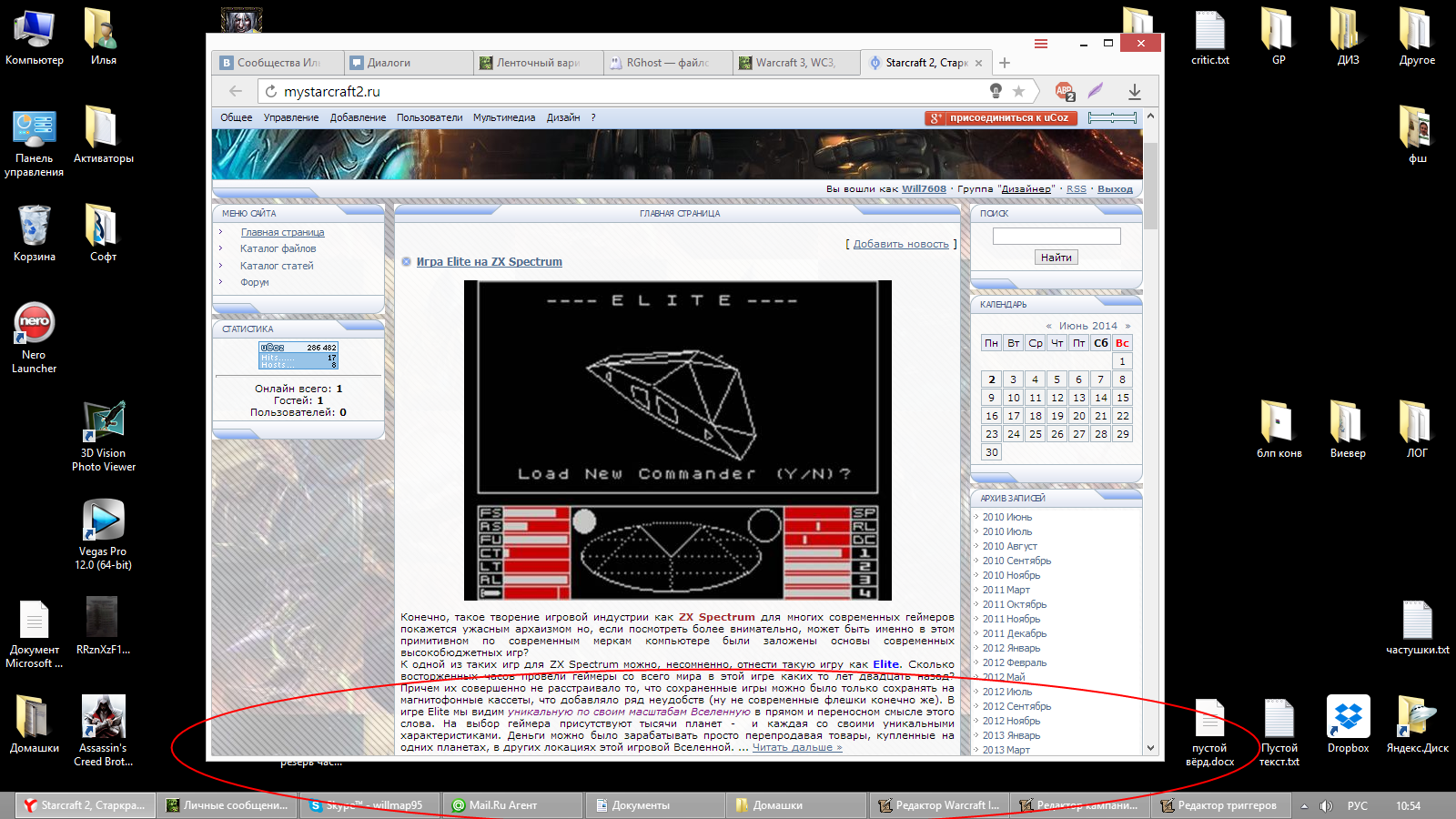Launch Assassin's Creed Brotherhood shortcut
The image size is (1456, 819).
tap(103, 731)
